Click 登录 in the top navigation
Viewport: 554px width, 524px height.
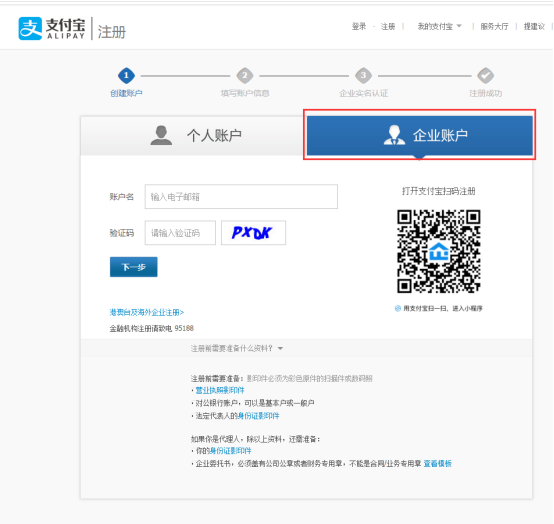[x=359, y=27]
